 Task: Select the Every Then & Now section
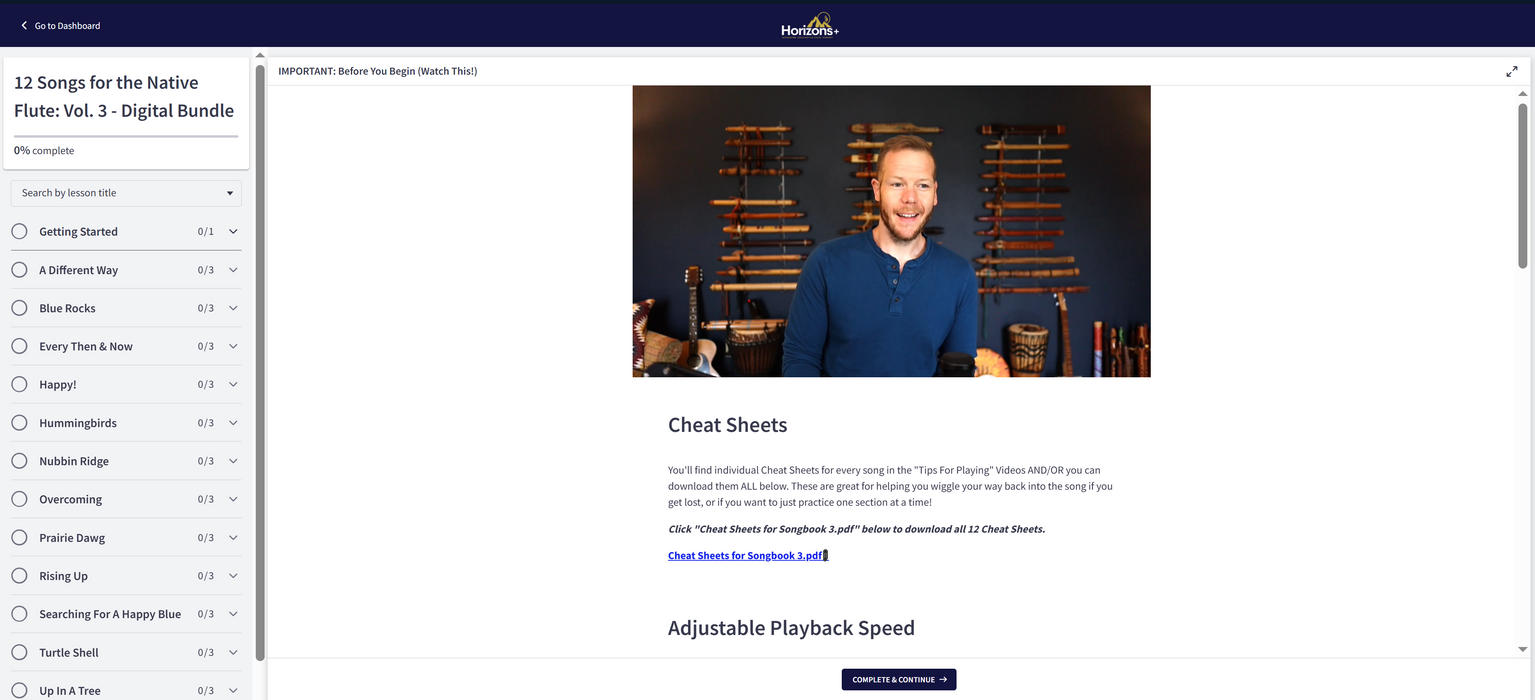[x=126, y=346]
